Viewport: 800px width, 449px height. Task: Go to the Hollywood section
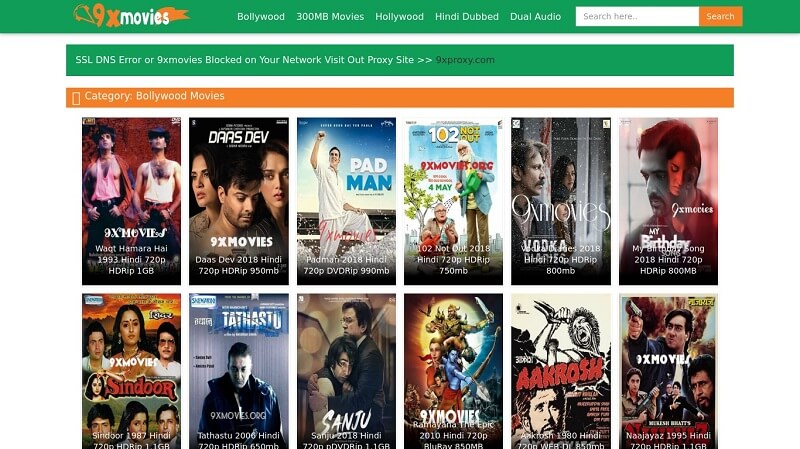[x=399, y=17]
